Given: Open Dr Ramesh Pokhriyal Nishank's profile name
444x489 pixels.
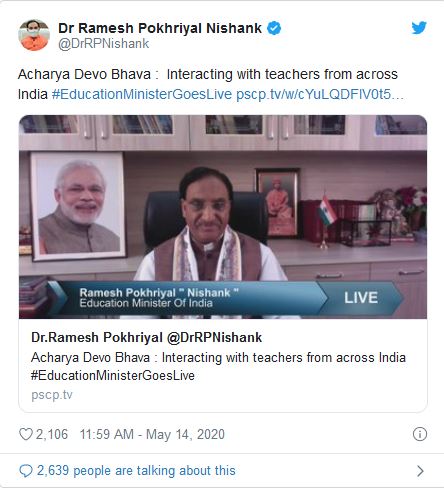Looking at the screenshot, I should [x=160, y=28].
